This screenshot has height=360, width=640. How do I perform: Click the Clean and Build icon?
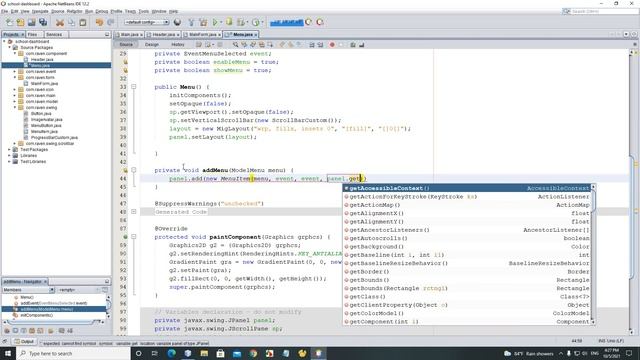point(203,22)
